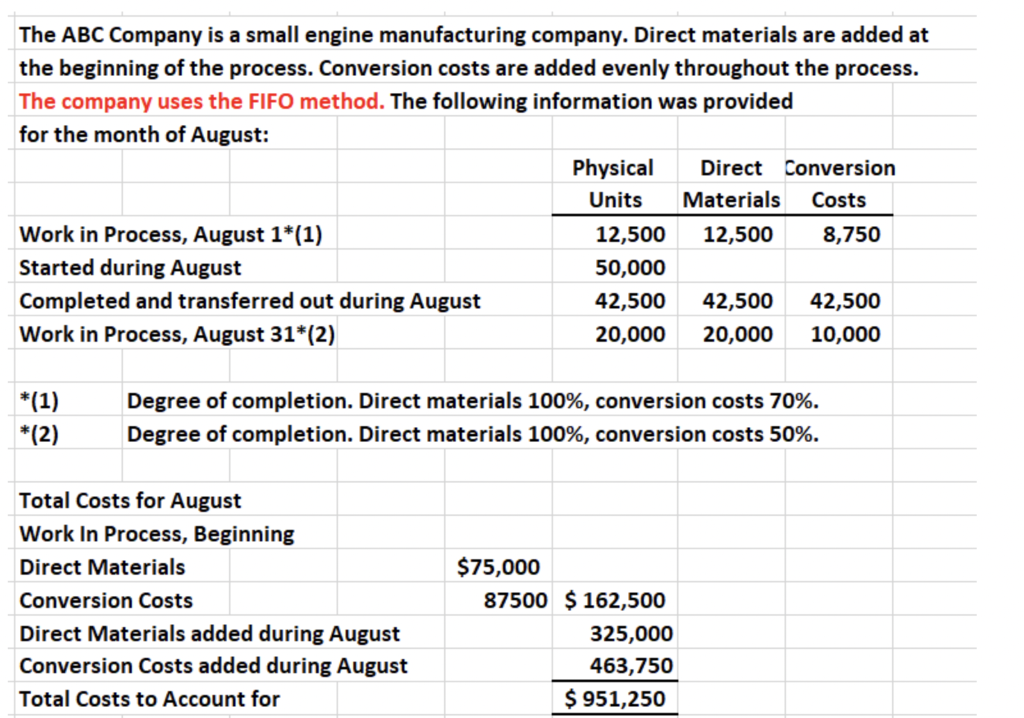Image resolution: width=1024 pixels, height=718 pixels.
Task: Select 10,000 conversion costs cell
Action: click(x=845, y=334)
